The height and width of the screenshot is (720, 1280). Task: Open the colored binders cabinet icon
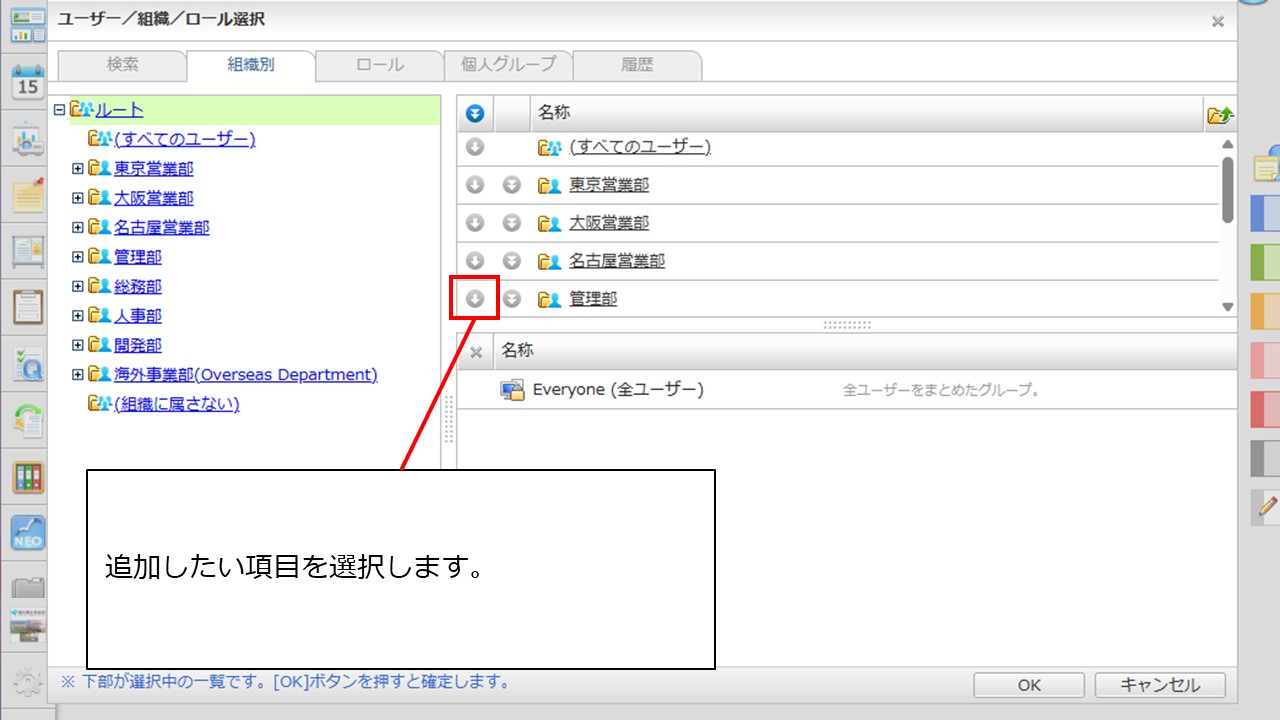(x=27, y=476)
